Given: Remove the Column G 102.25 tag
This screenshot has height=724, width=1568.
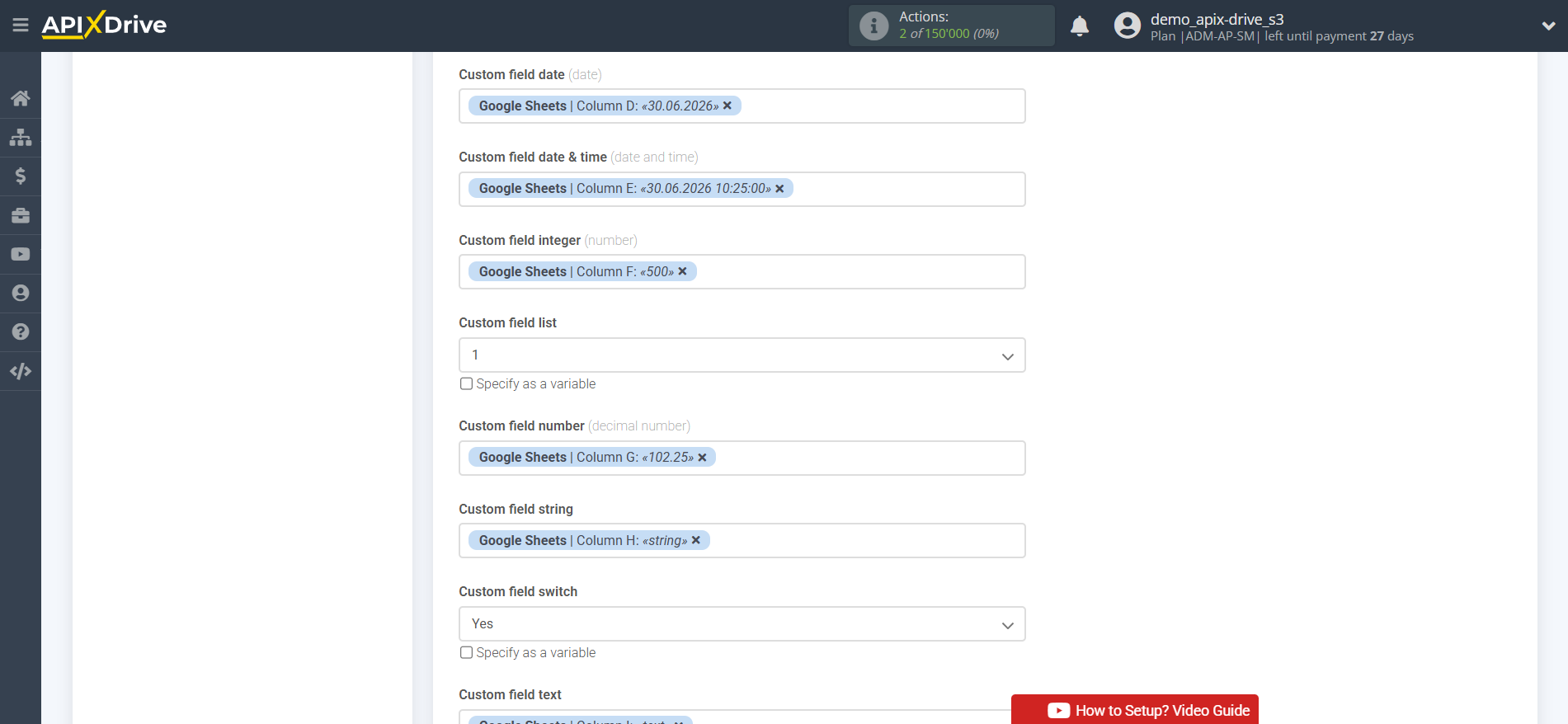Looking at the screenshot, I should pyautogui.click(x=702, y=458).
